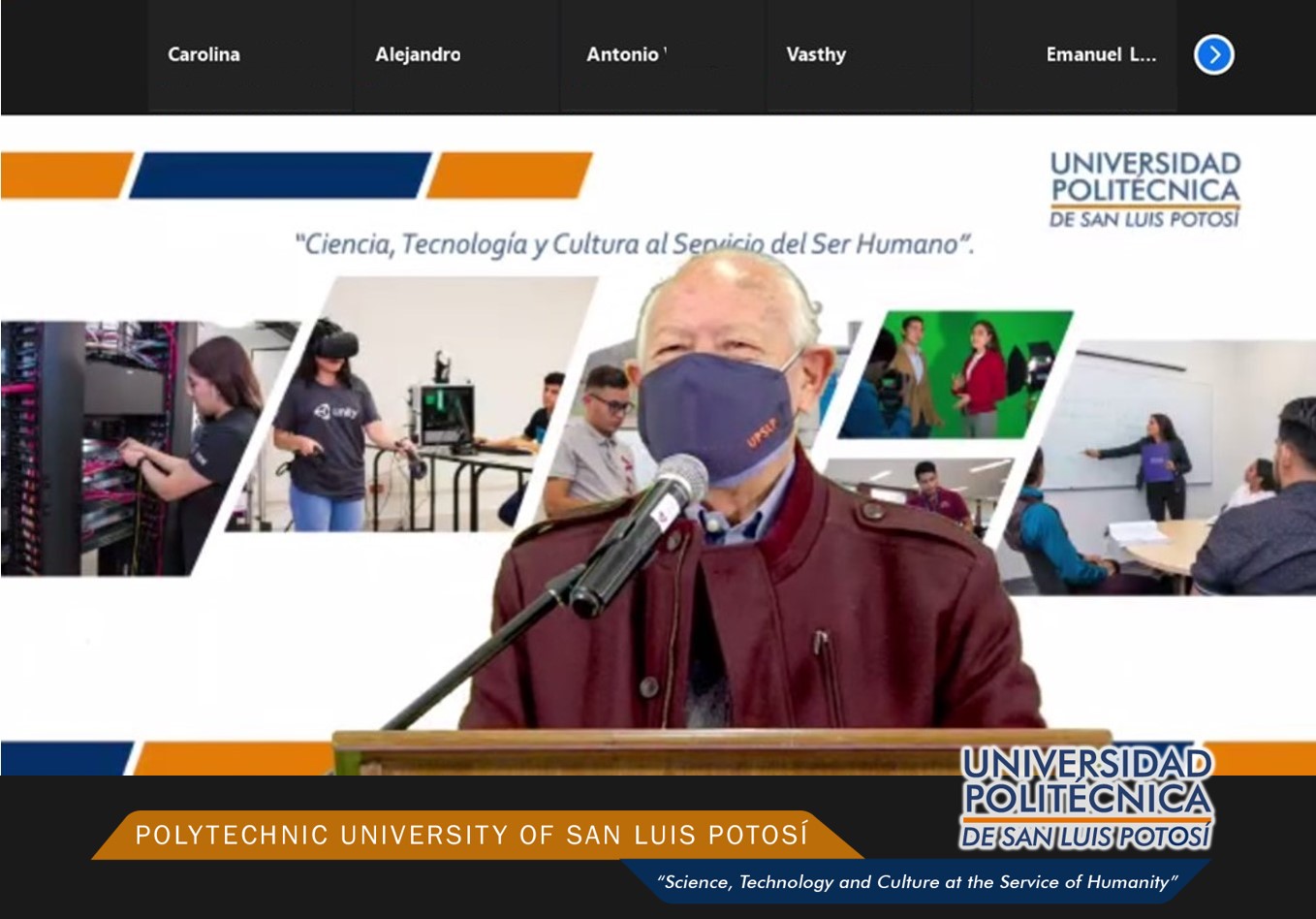Click the "Science, Technology and Culture" English tagline
Screen dimensions: 1316x919
[x=917, y=881]
